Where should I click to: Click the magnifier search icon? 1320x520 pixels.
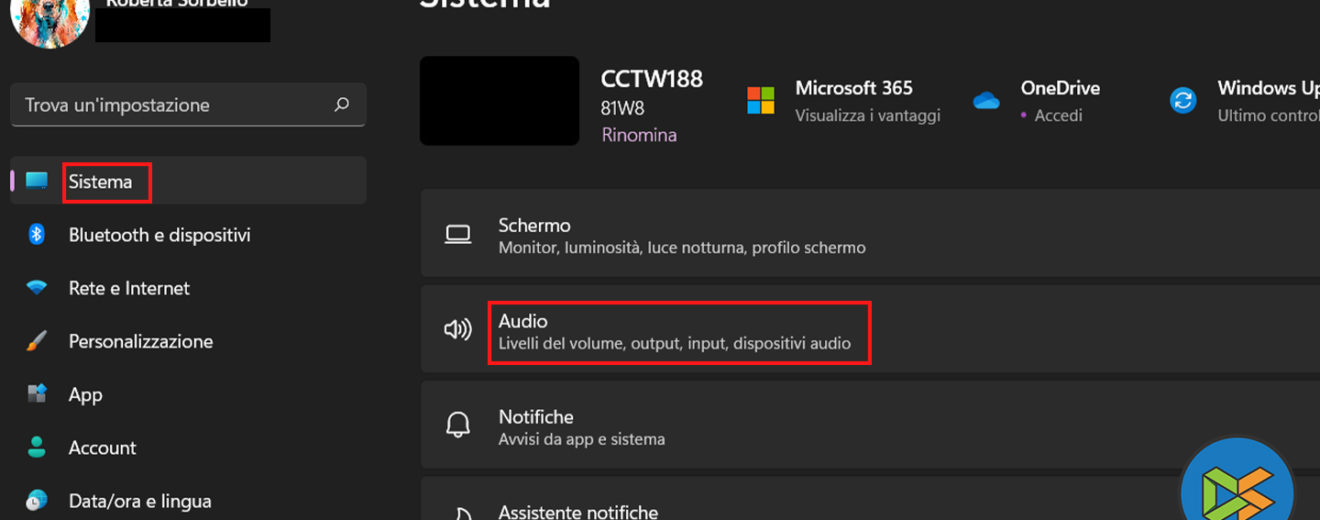click(342, 104)
